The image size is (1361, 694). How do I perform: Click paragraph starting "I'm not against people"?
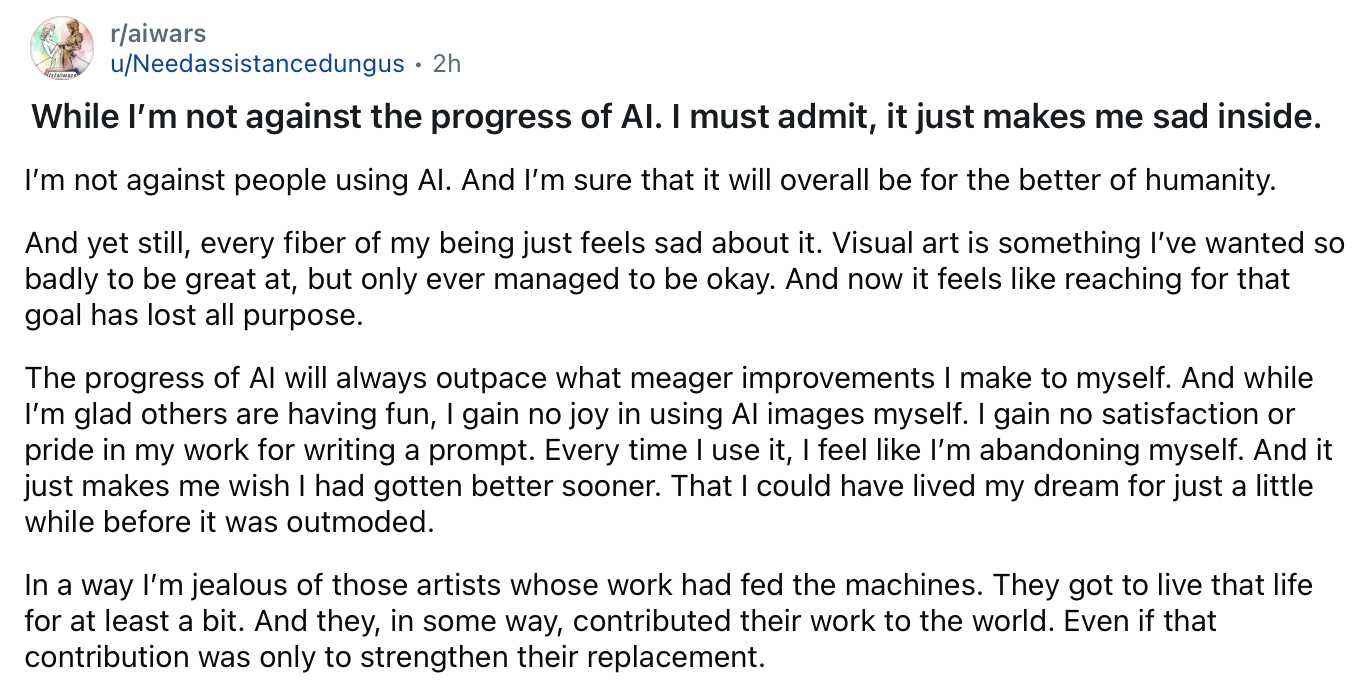[x=651, y=181]
